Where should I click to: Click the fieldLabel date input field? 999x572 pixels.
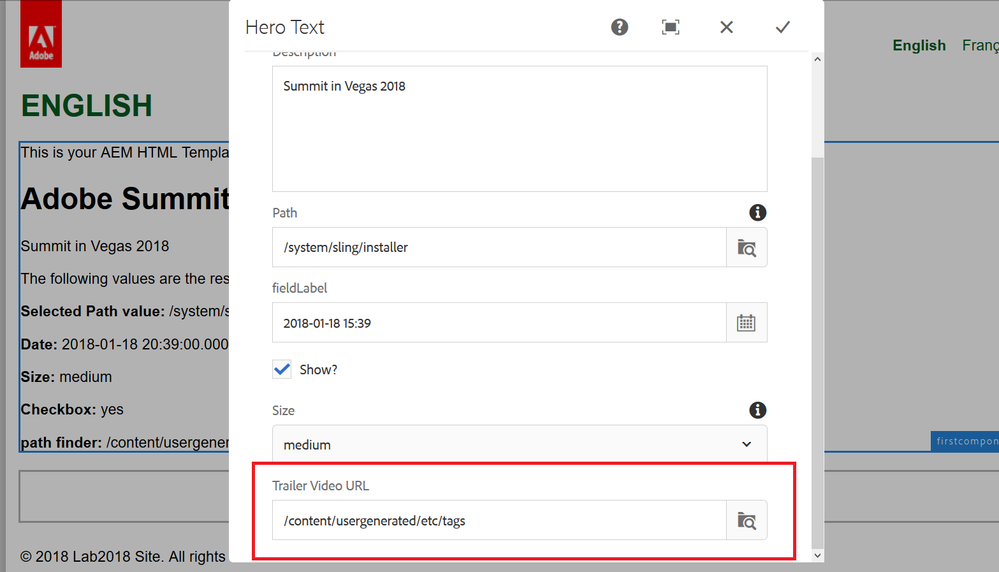498,323
